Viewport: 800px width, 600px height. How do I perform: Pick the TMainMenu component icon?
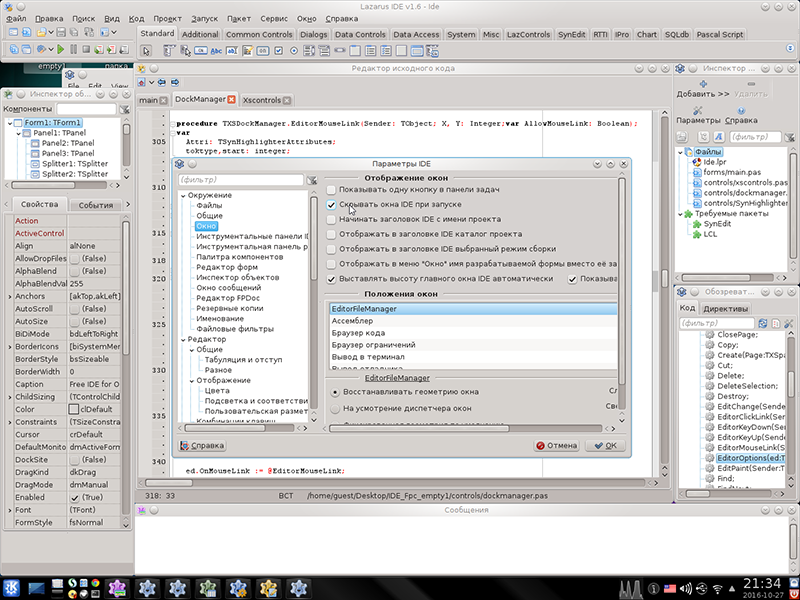[169, 51]
